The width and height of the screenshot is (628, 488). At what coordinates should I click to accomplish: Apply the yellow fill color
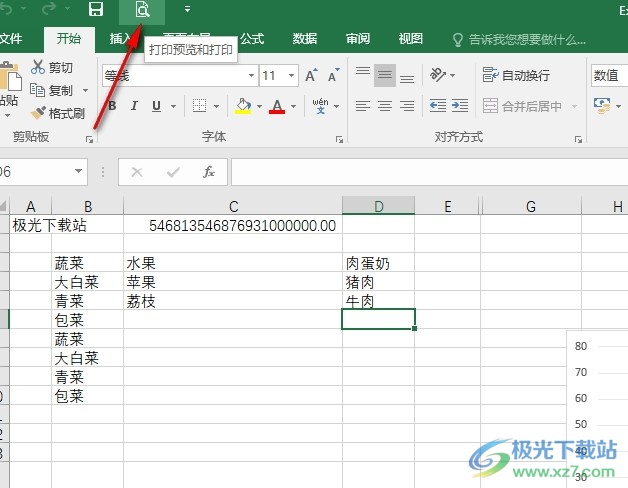[x=243, y=106]
